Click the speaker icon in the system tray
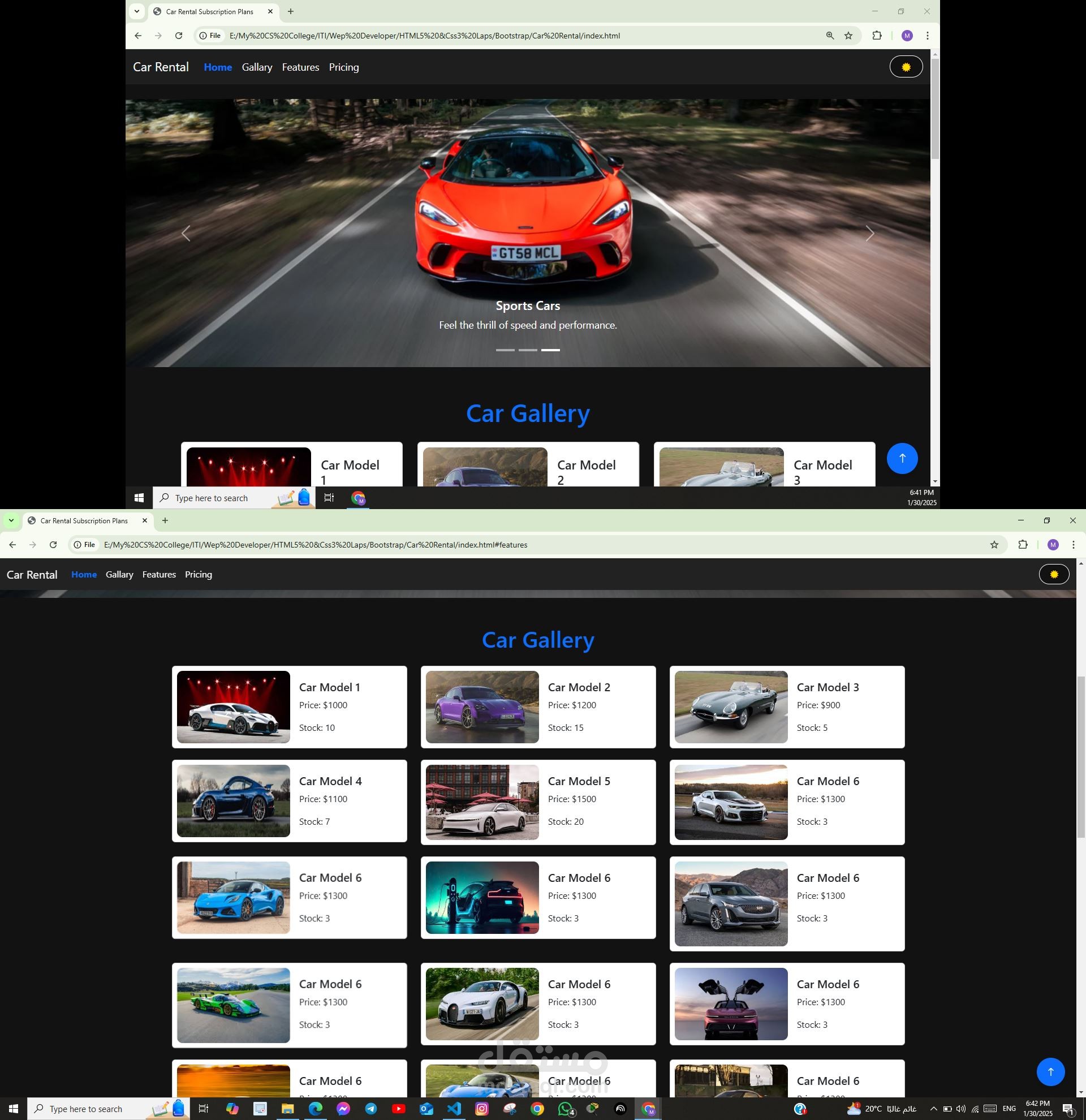The height and width of the screenshot is (1120, 1086). point(960,1109)
